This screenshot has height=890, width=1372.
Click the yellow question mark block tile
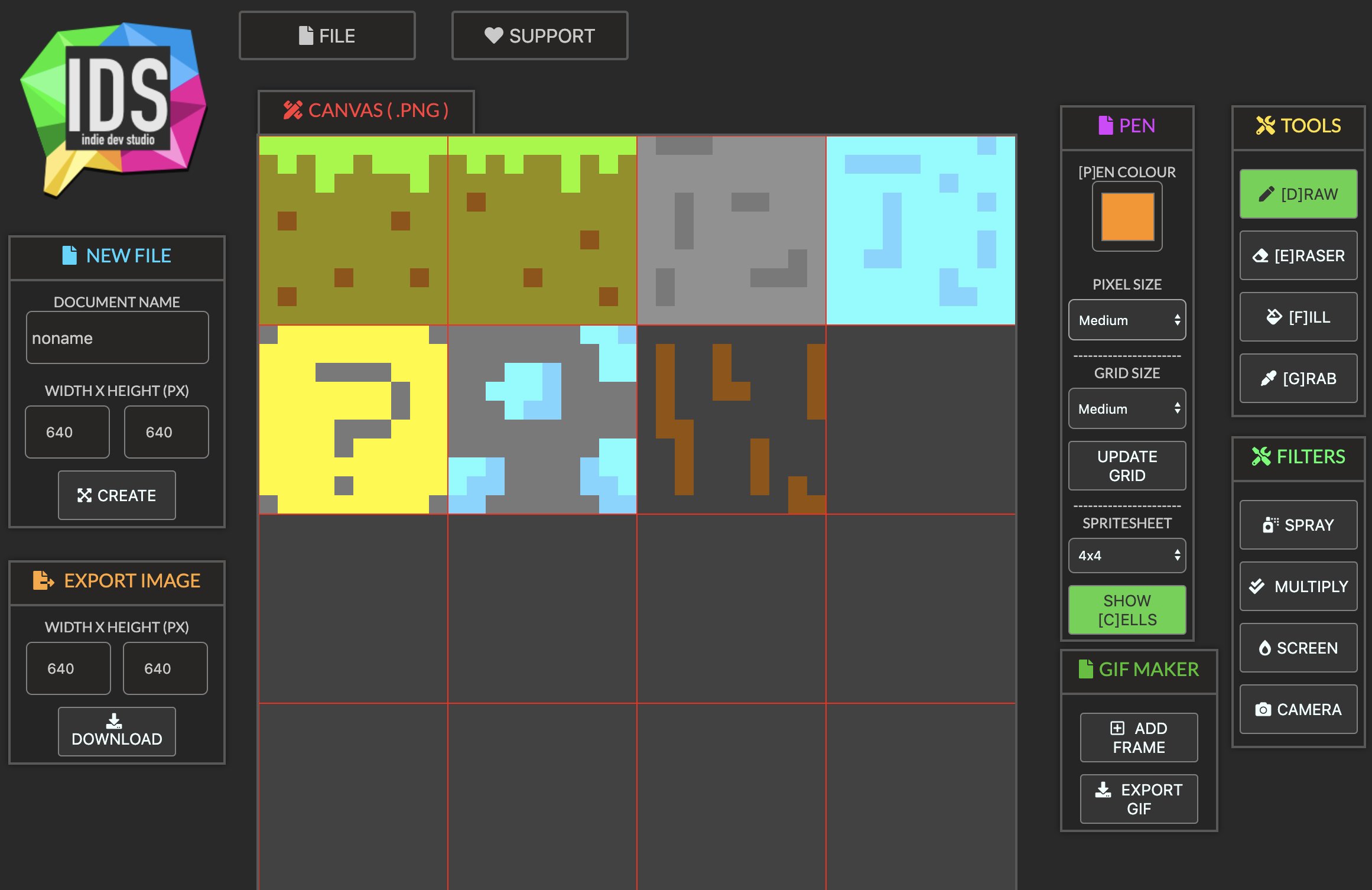(353, 420)
